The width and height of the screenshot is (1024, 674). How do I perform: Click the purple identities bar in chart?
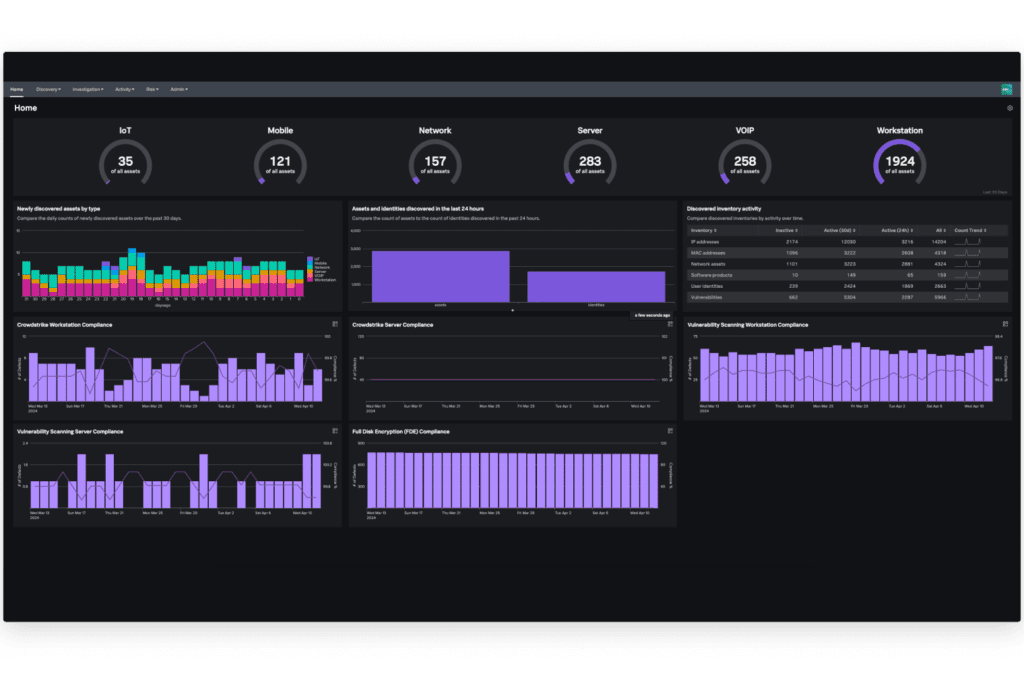pos(596,287)
